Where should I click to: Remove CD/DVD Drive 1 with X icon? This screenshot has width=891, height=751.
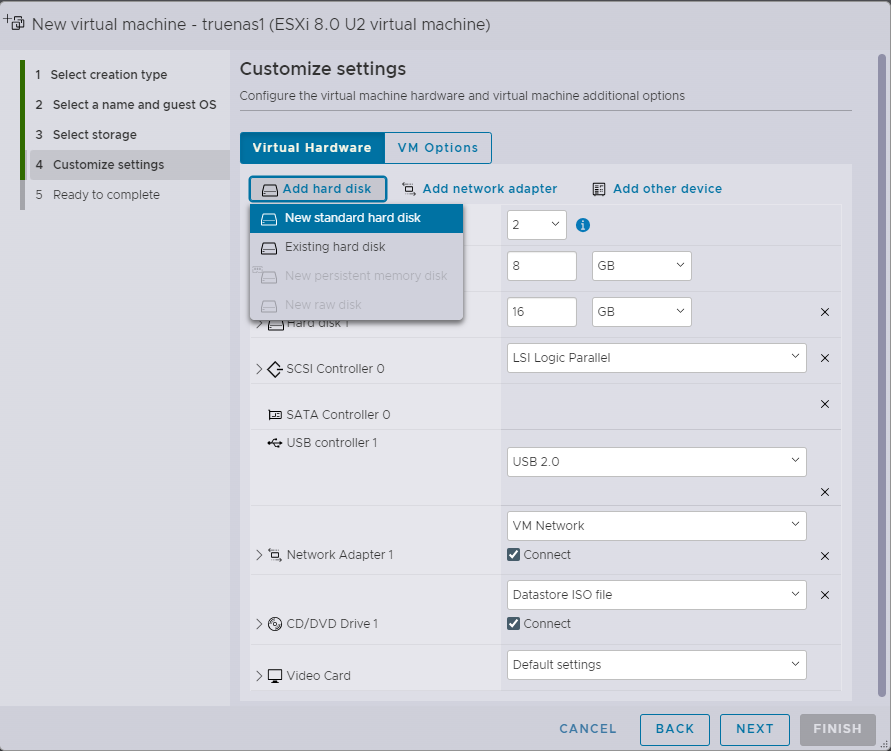825,595
